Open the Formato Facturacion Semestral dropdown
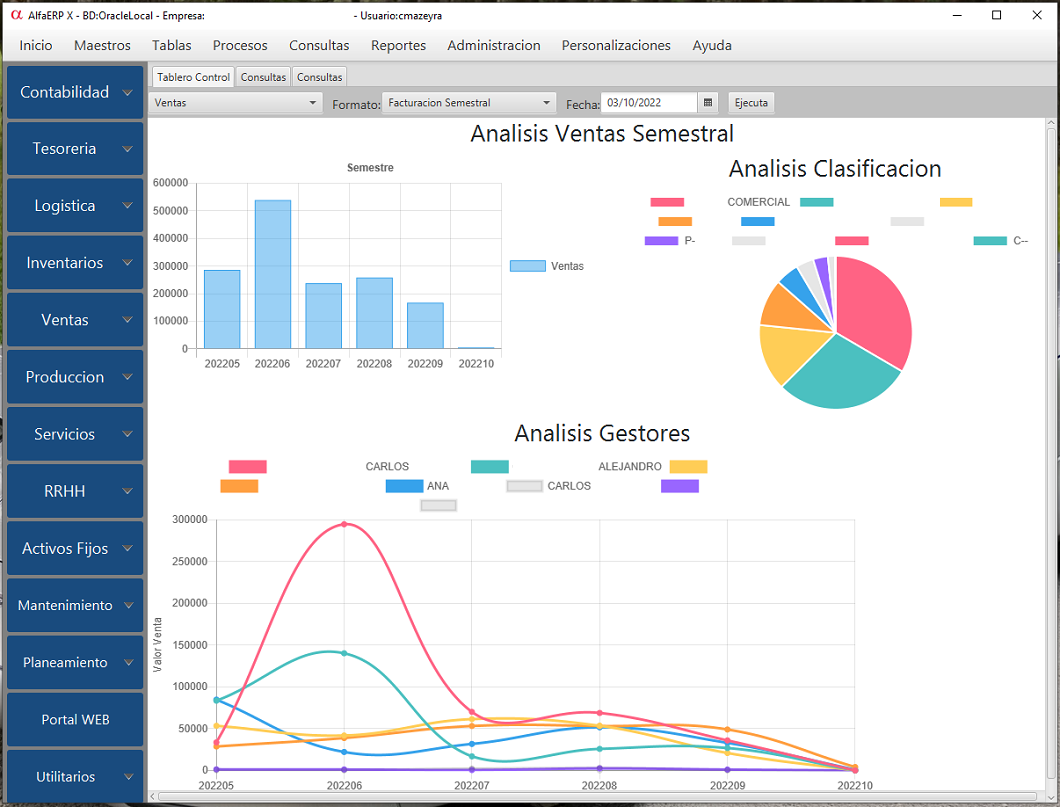The width and height of the screenshot is (1060, 807). (x=469, y=103)
